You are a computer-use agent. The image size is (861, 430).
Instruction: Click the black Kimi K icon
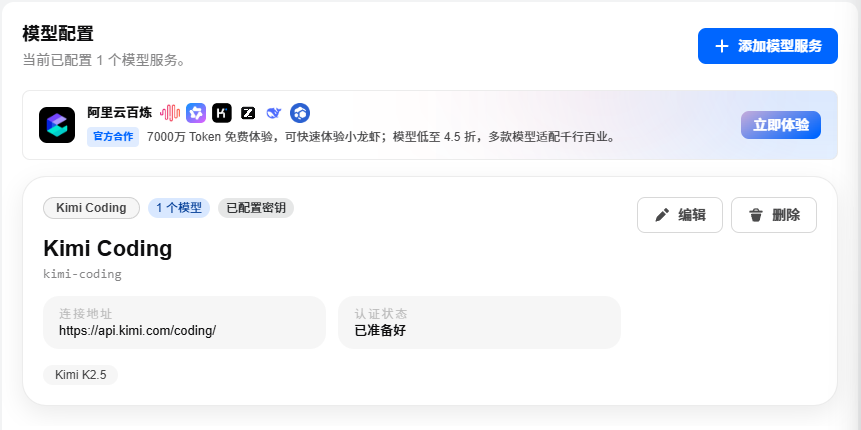click(222, 113)
